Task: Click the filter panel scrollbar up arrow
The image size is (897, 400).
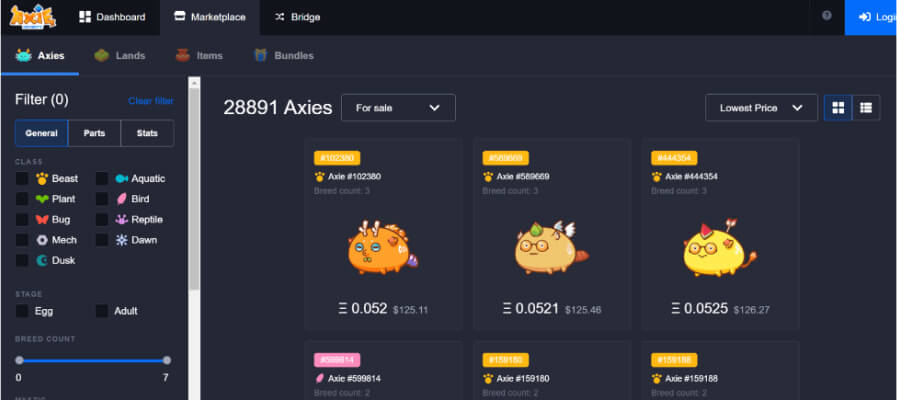Action: pyautogui.click(x=195, y=82)
